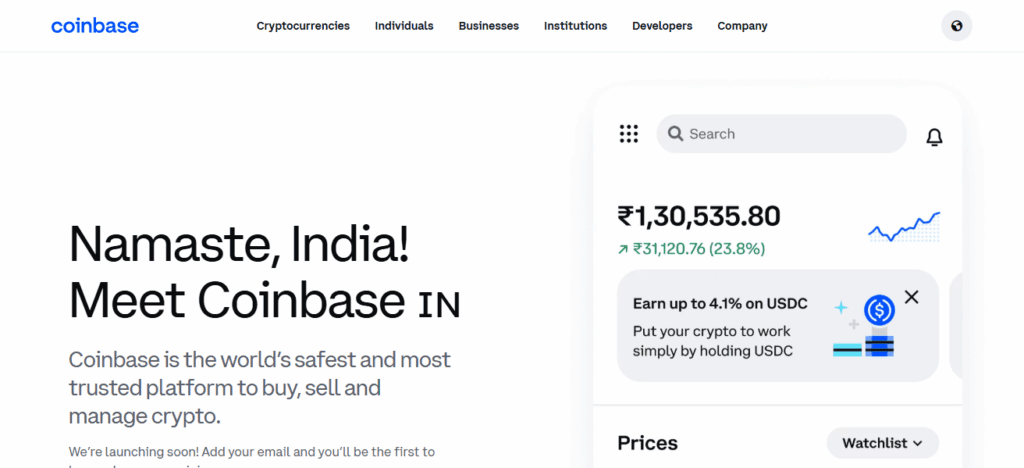
Task: Click the portfolio balance ₹1,30,535.80
Action: tap(698, 216)
